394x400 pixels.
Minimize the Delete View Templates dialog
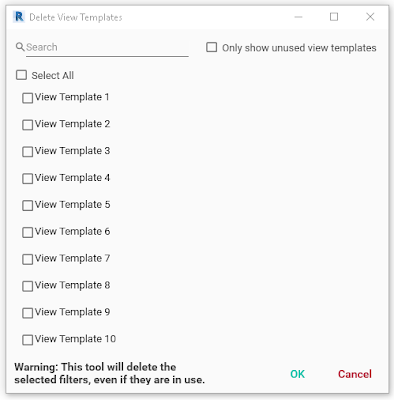coord(298,17)
